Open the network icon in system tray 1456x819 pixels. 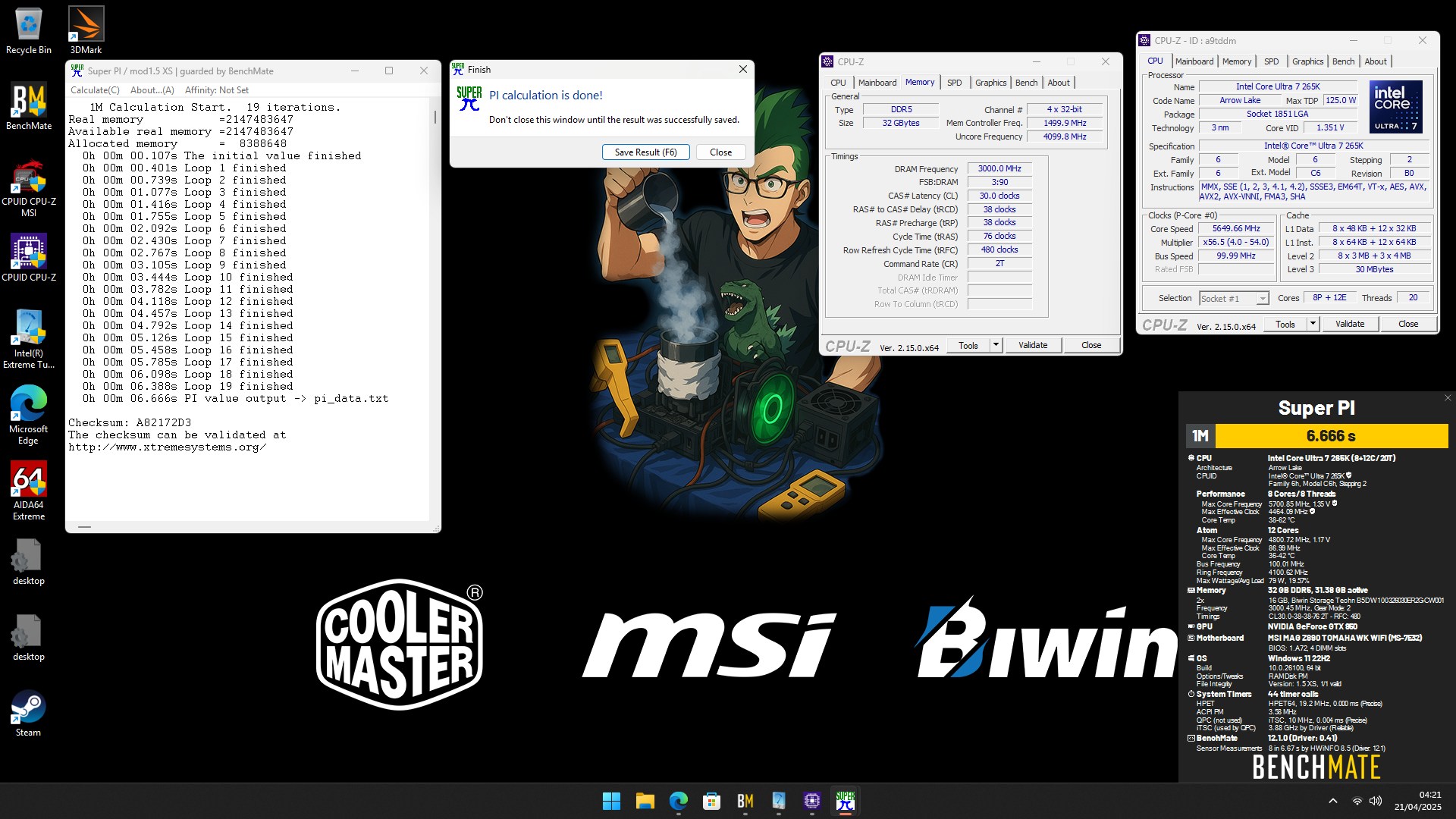[1357, 801]
